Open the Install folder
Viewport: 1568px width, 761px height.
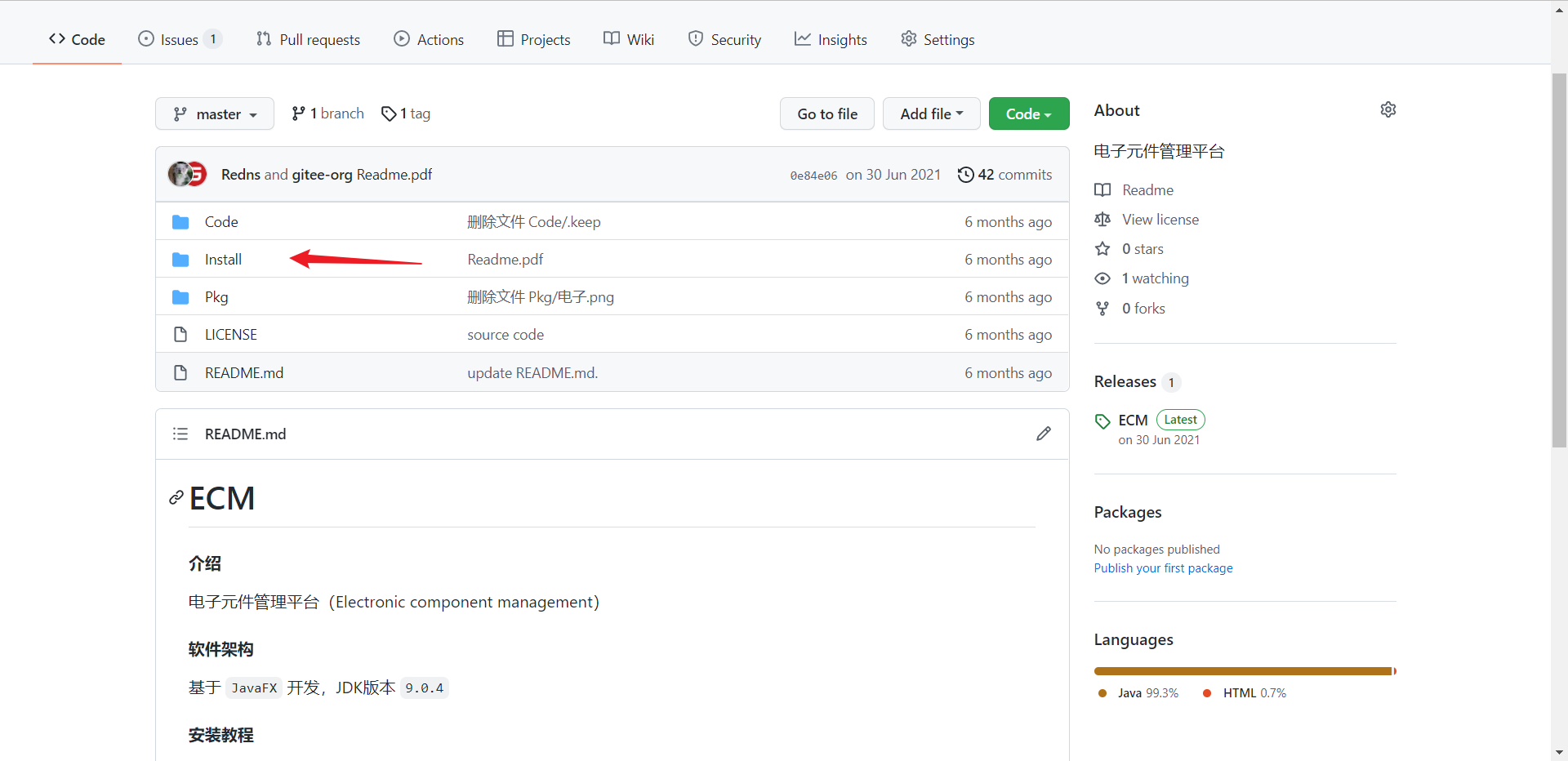[223, 260]
